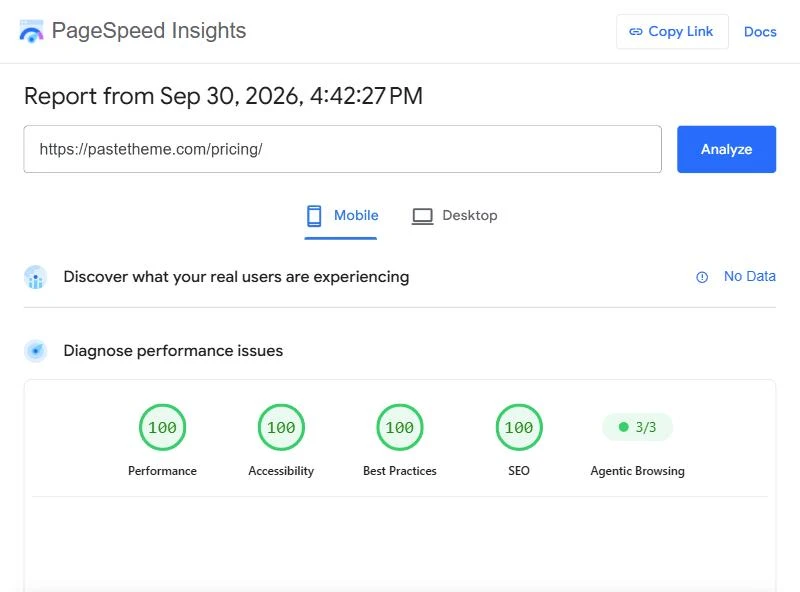The width and height of the screenshot is (800, 592).
Task: Click the mobile phone icon
Action: tap(314, 216)
